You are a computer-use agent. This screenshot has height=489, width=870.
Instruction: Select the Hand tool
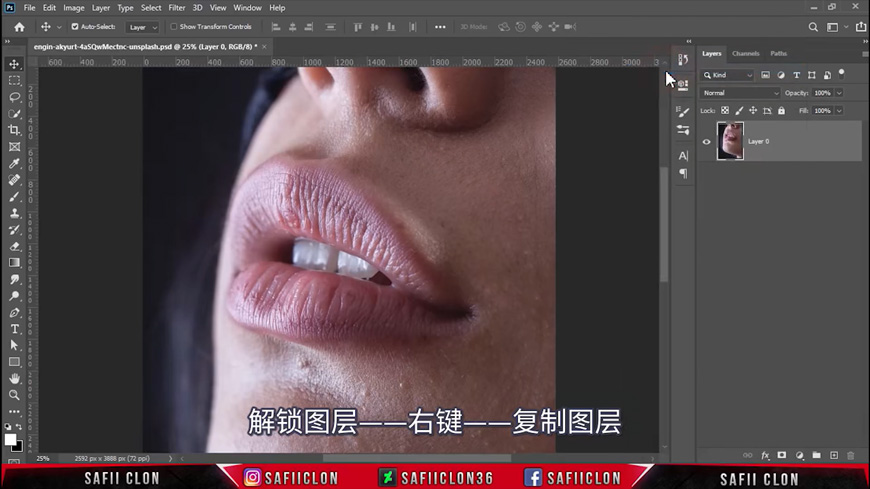tap(14, 379)
